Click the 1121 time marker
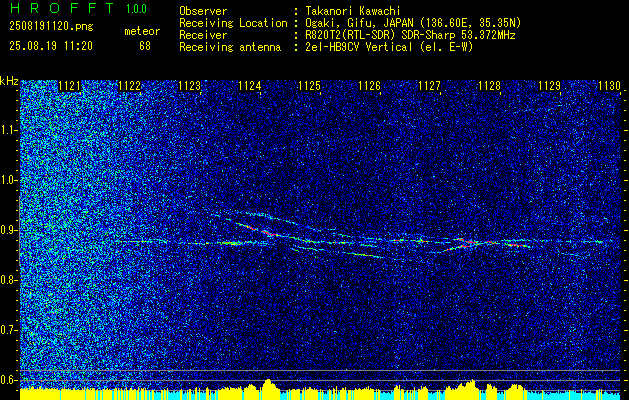Screen dimensions: 629x400 [x=69, y=86]
